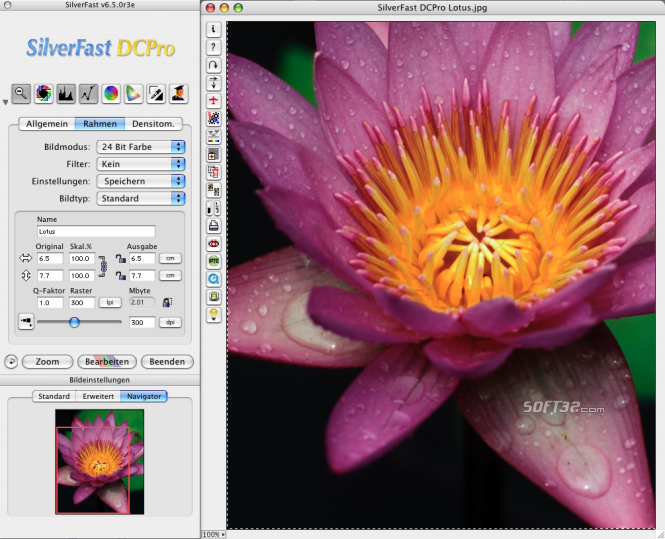Click the light bulb icon in vertical toolbar

[214, 315]
